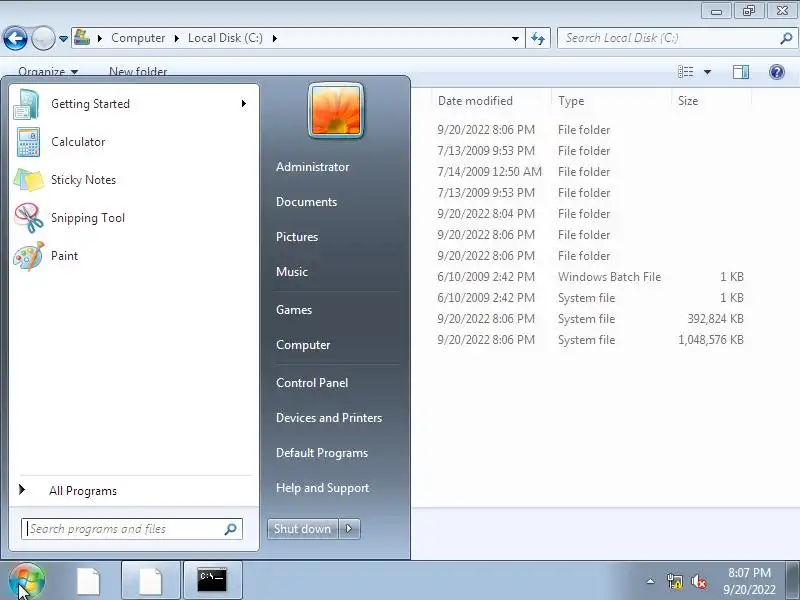
Task: Open Computer from Start menu
Action: (x=303, y=345)
